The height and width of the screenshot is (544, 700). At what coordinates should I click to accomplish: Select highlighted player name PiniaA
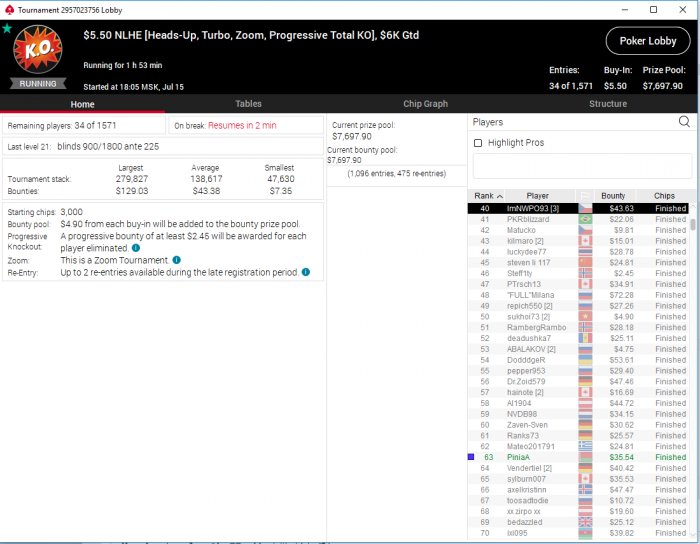[x=518, y=457]
